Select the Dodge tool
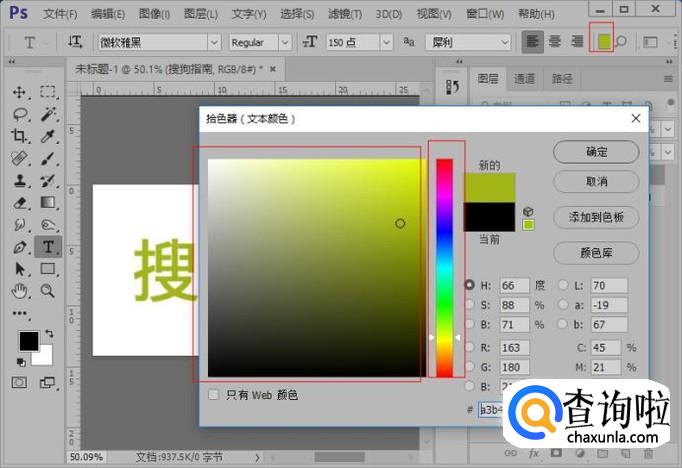682x468 pixels. [x=48, y=224]
